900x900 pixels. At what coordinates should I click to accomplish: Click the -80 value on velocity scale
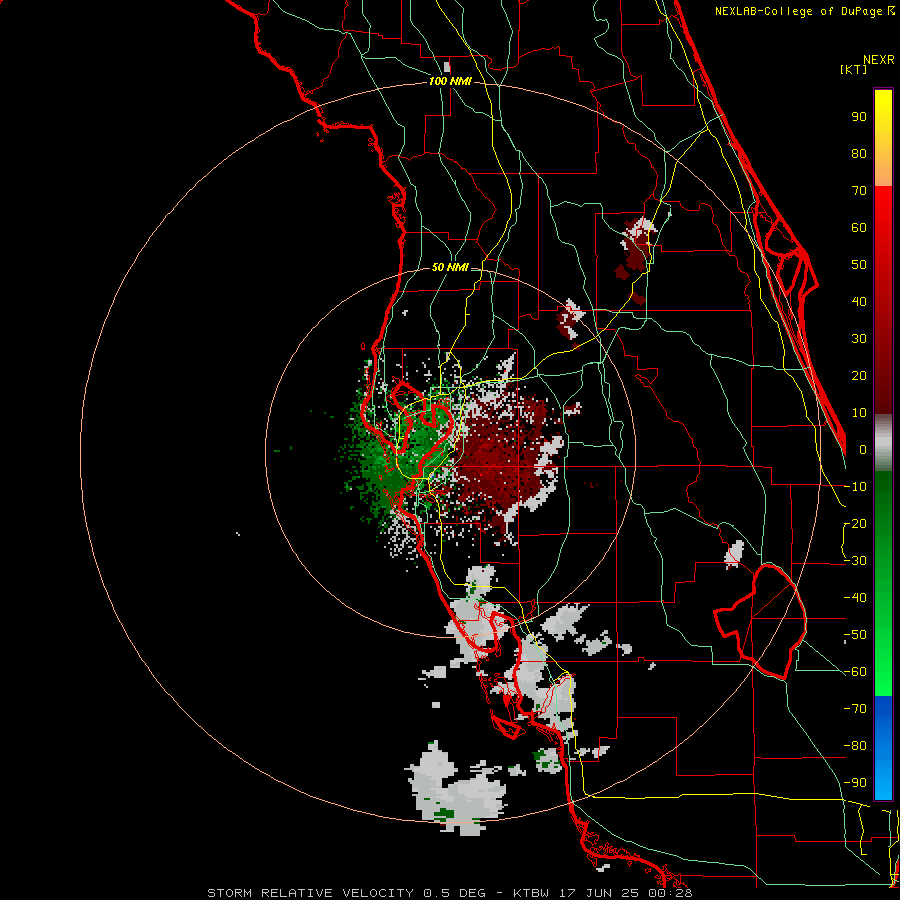click(x=855, y=746)
